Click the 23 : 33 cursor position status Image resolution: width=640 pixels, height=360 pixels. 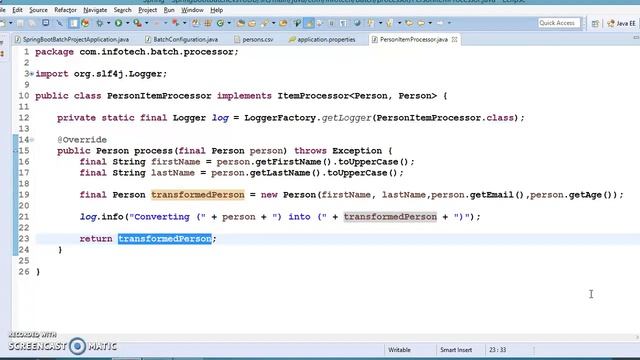tap(498, 350)
